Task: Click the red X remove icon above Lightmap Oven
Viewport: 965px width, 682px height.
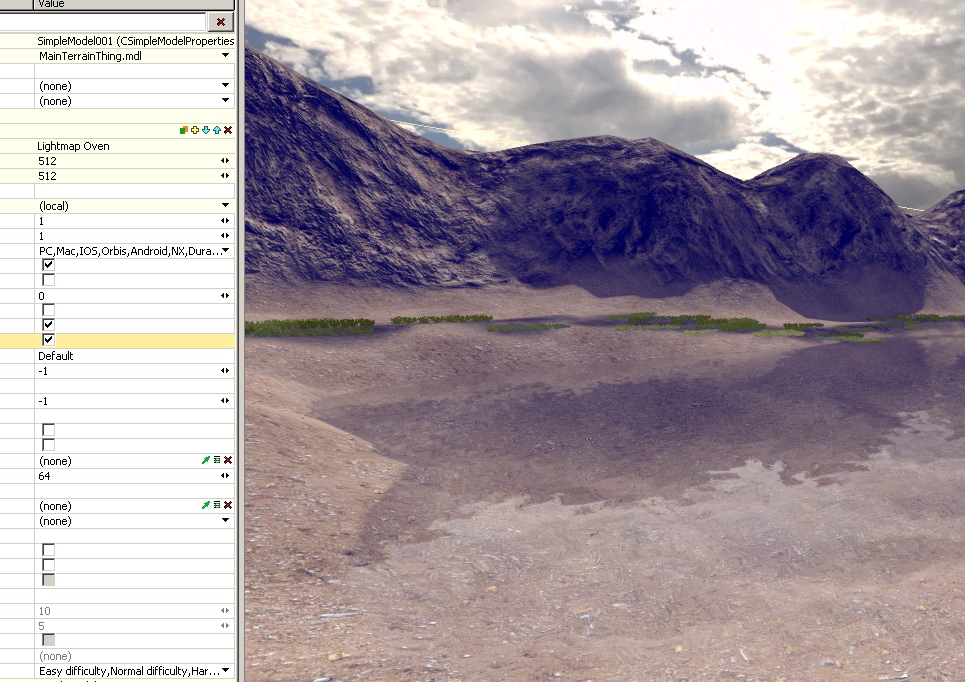Action: (x=228, y=130)
